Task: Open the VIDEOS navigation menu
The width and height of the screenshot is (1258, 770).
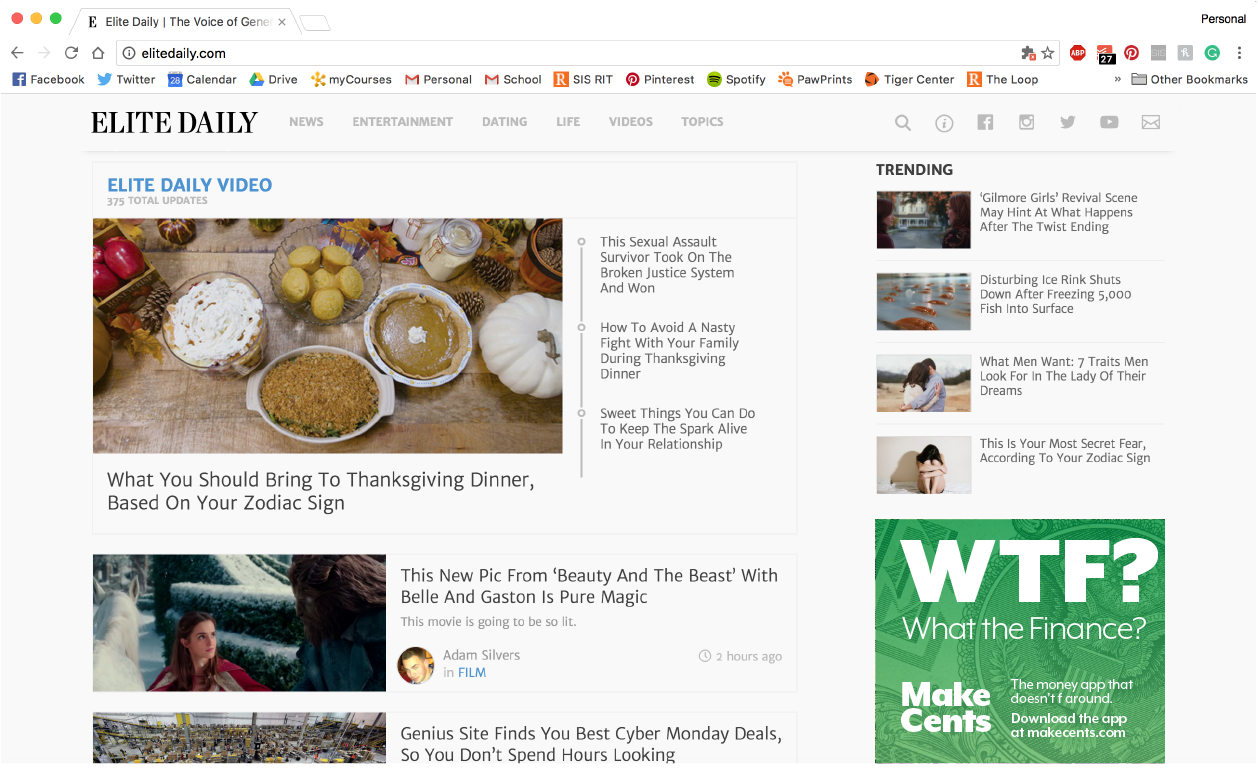Action: tap(630, 122)
